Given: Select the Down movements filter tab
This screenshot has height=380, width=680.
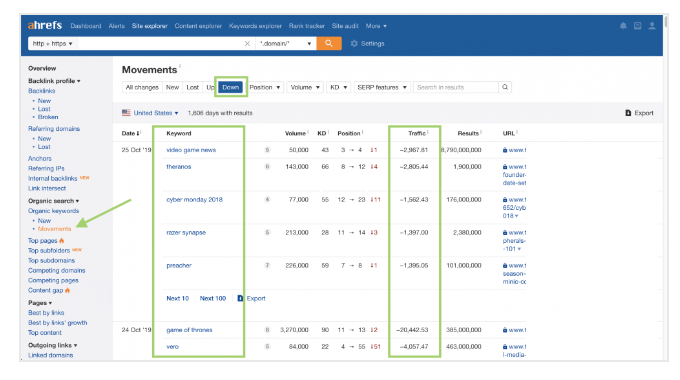Looking at the screenshot, I should (231, 87).
